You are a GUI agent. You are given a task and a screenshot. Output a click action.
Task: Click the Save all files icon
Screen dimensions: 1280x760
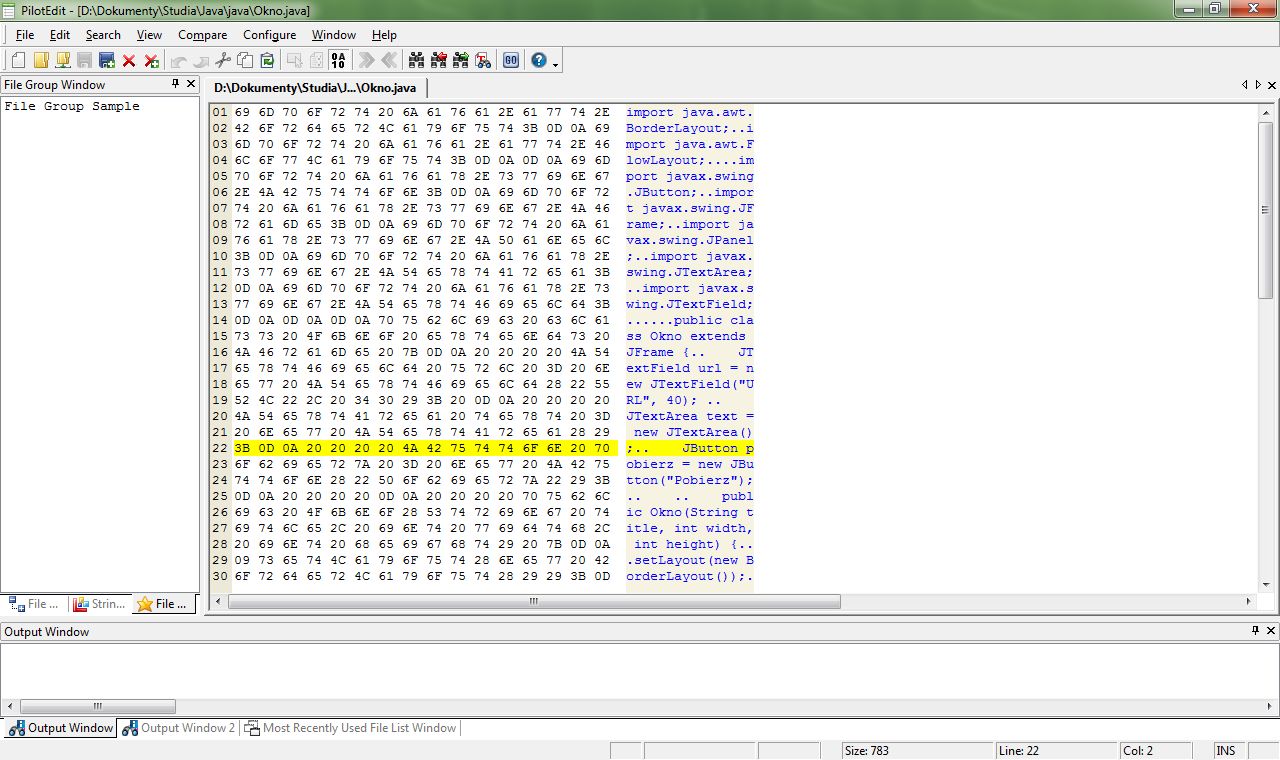click(x=107, y=61)
